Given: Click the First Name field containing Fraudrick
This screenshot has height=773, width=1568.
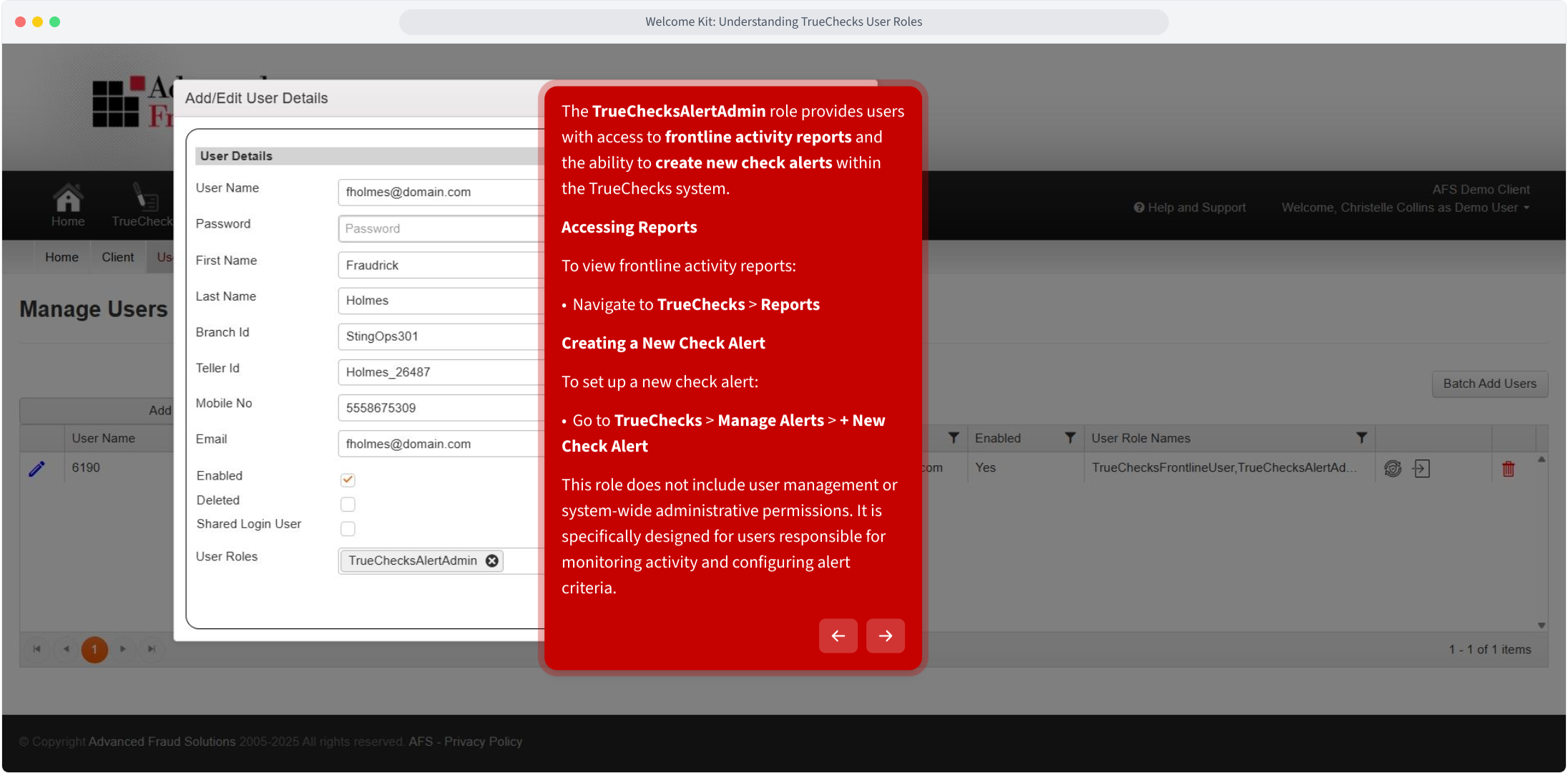Looking at the screenshot, I should (x=441, y=265).
